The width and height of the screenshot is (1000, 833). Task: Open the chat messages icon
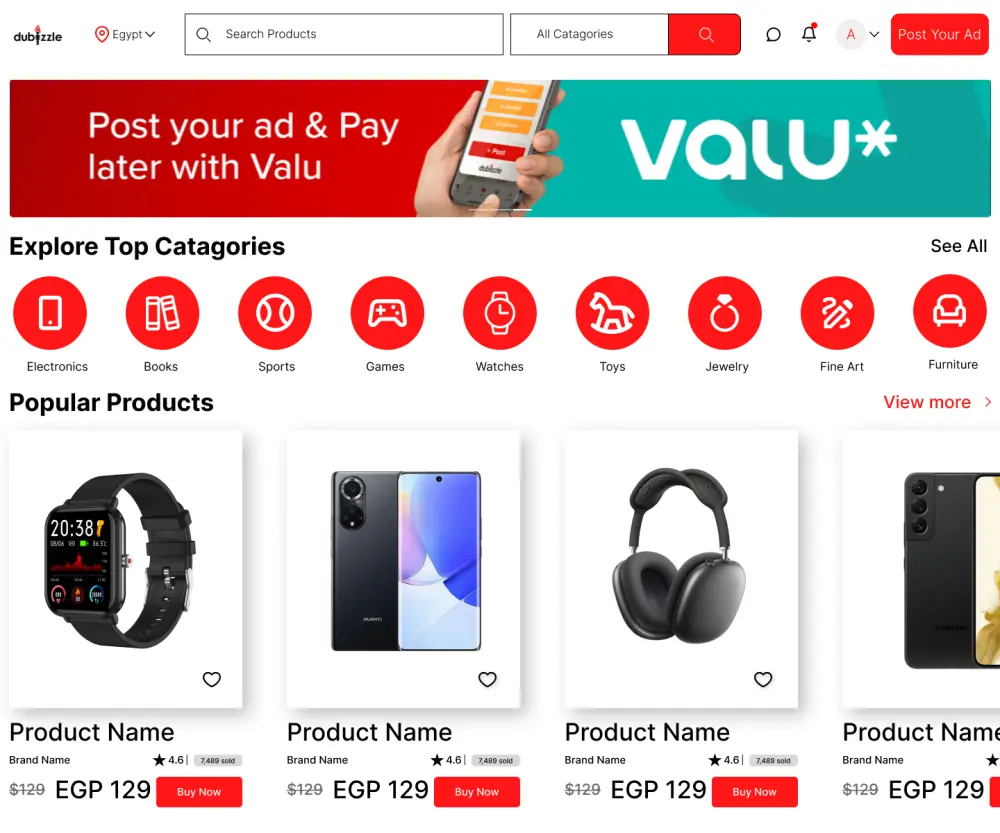tap(773, 34)
